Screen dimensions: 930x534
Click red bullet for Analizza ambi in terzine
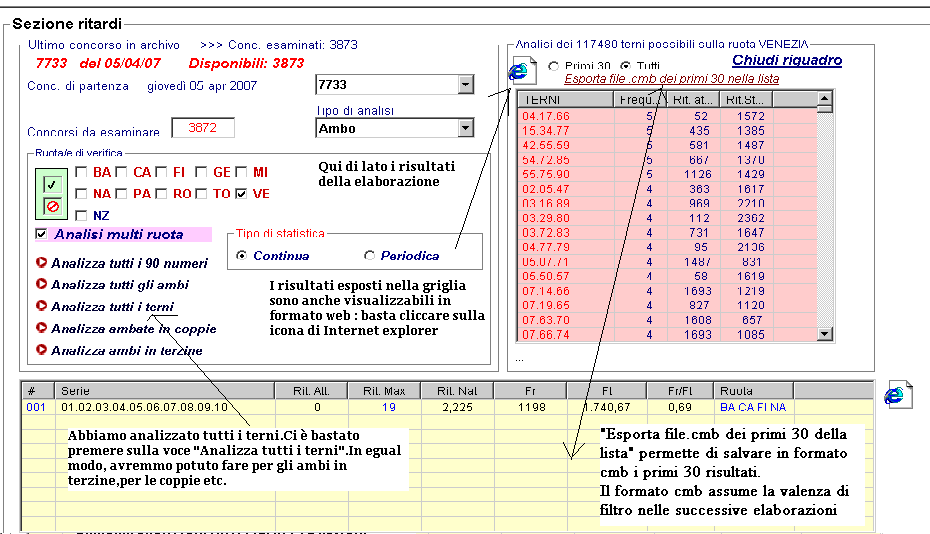pyautogui.click(x=41, y=349)
